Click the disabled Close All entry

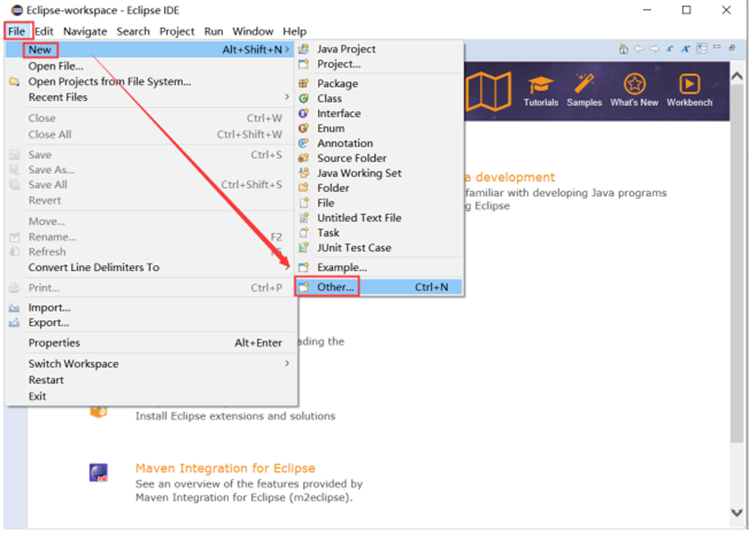click(151, 134)
